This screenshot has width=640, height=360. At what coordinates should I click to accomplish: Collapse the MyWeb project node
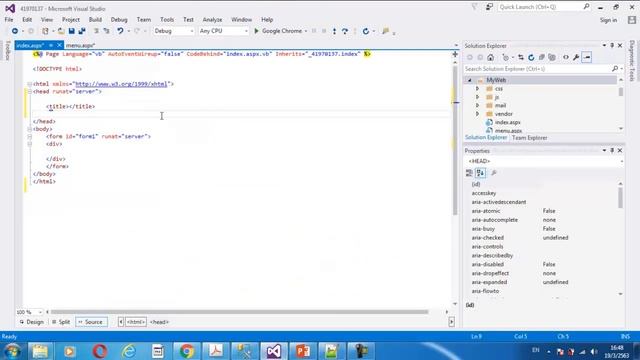pyautogui.click(x=469, y=80)
